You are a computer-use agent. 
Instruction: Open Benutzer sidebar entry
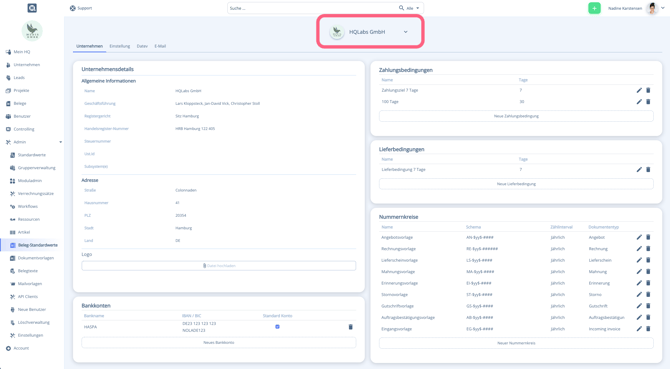22,116
